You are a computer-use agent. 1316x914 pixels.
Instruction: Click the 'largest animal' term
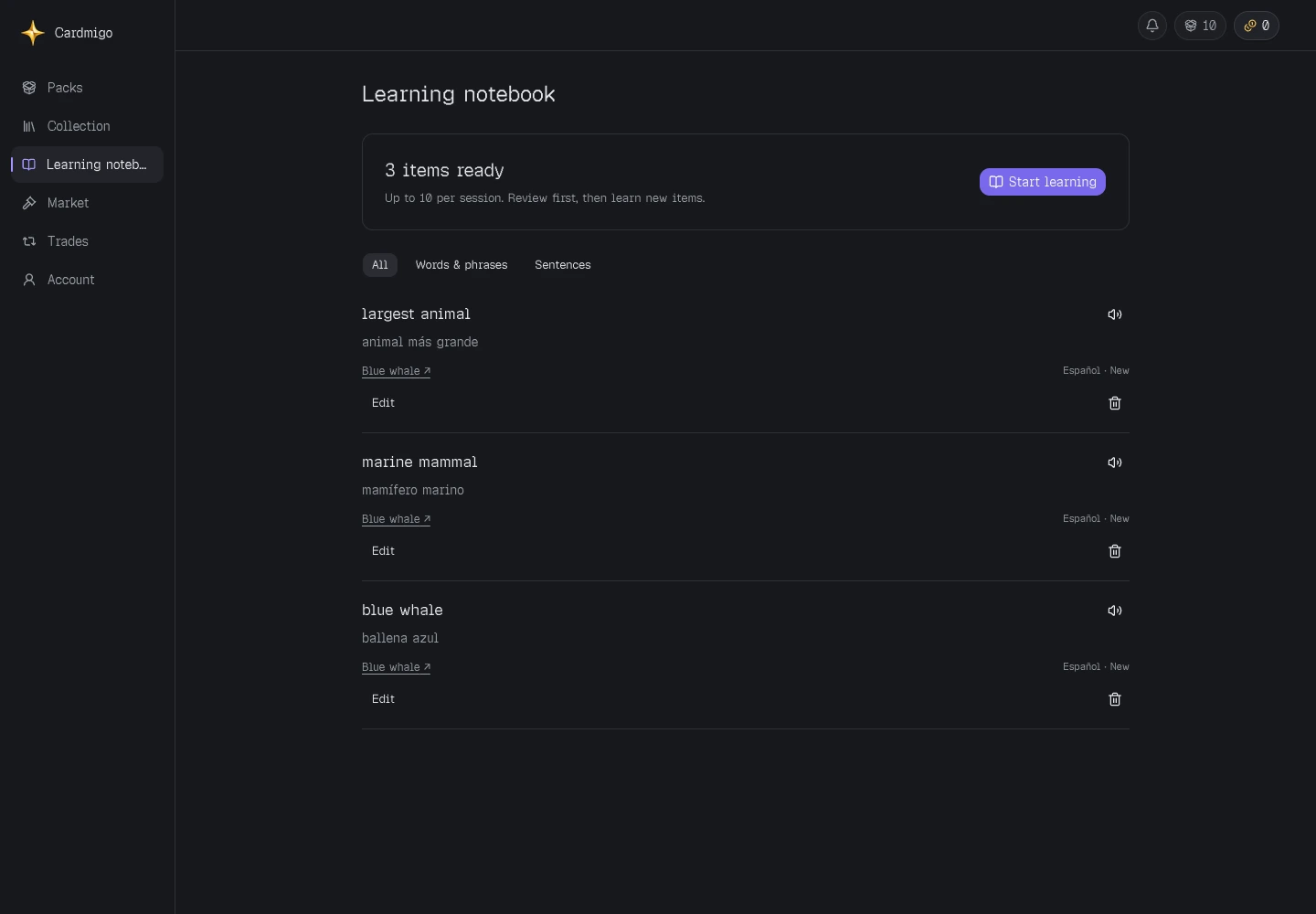coord(416,314)
